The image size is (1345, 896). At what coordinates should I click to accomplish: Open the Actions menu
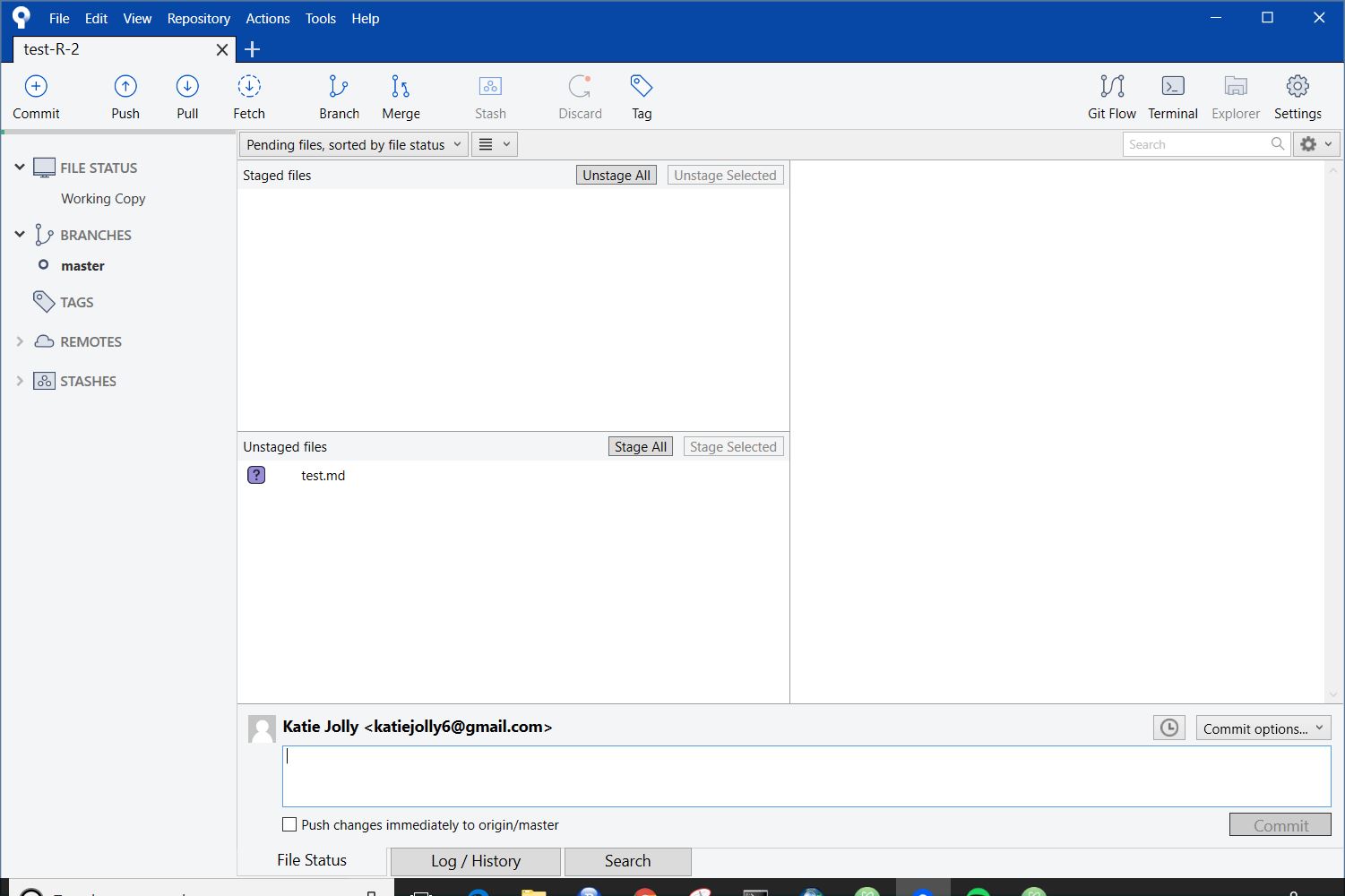click(x=267, y=18)
